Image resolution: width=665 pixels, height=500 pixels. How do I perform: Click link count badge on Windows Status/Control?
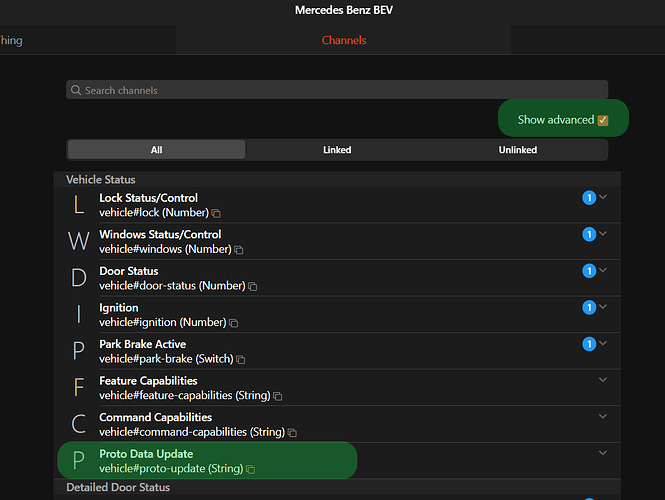pyautogui.click(x=589, y=234)
